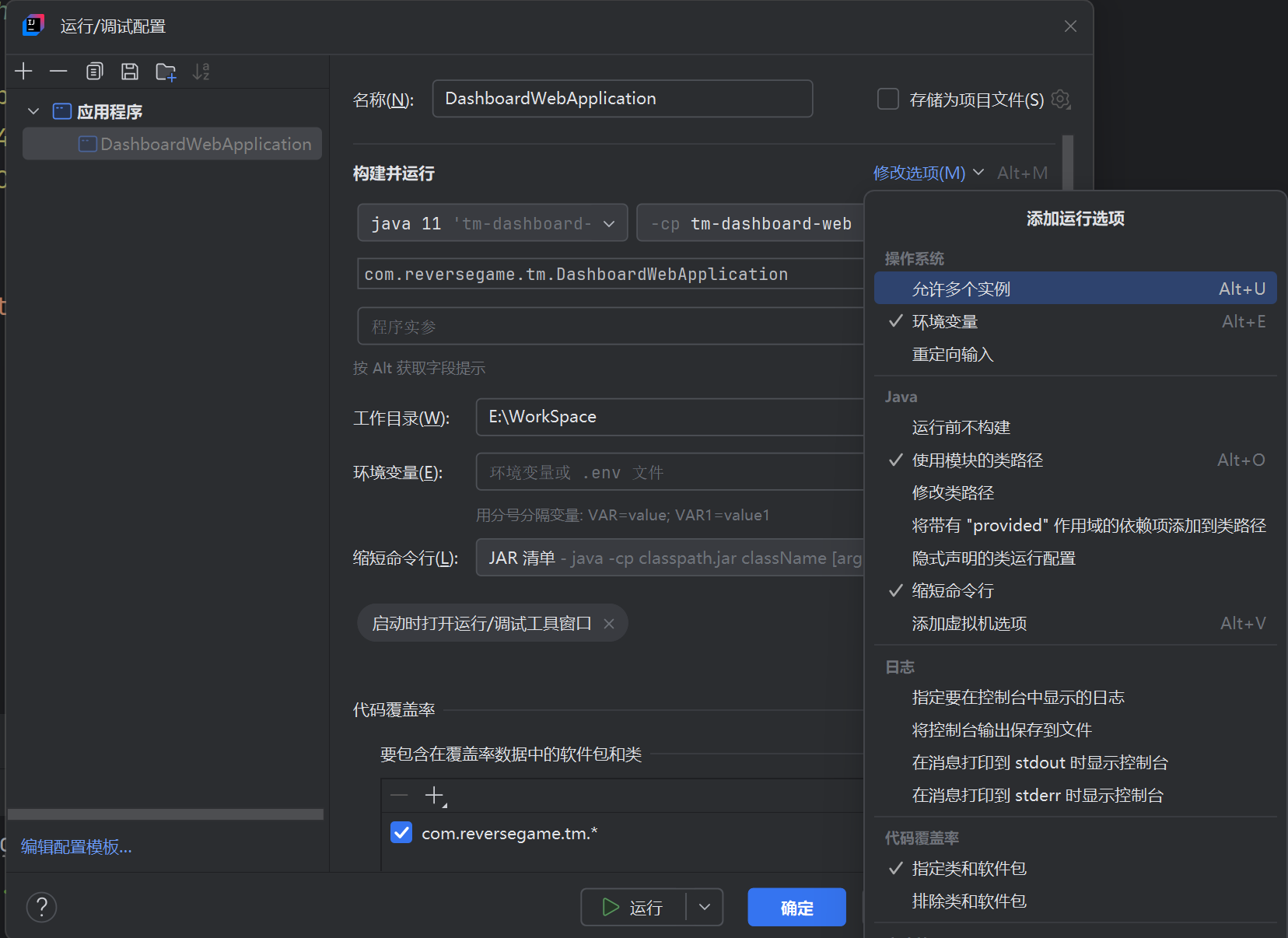Sort configurations alphabetically
The height and width of the screenshot is (938, 1288).
[x=201, y=71]
